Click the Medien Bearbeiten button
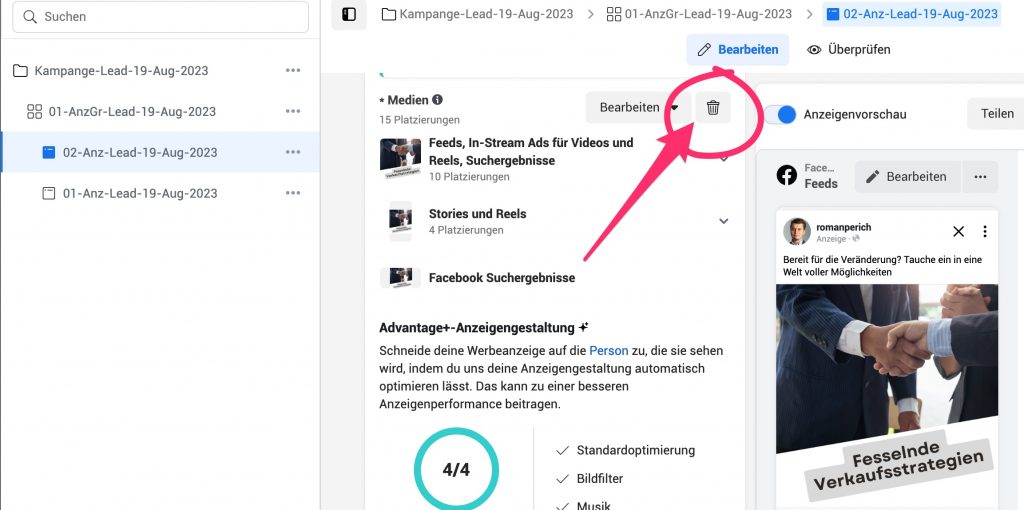1024x510 pixels. tap(630, 108)
